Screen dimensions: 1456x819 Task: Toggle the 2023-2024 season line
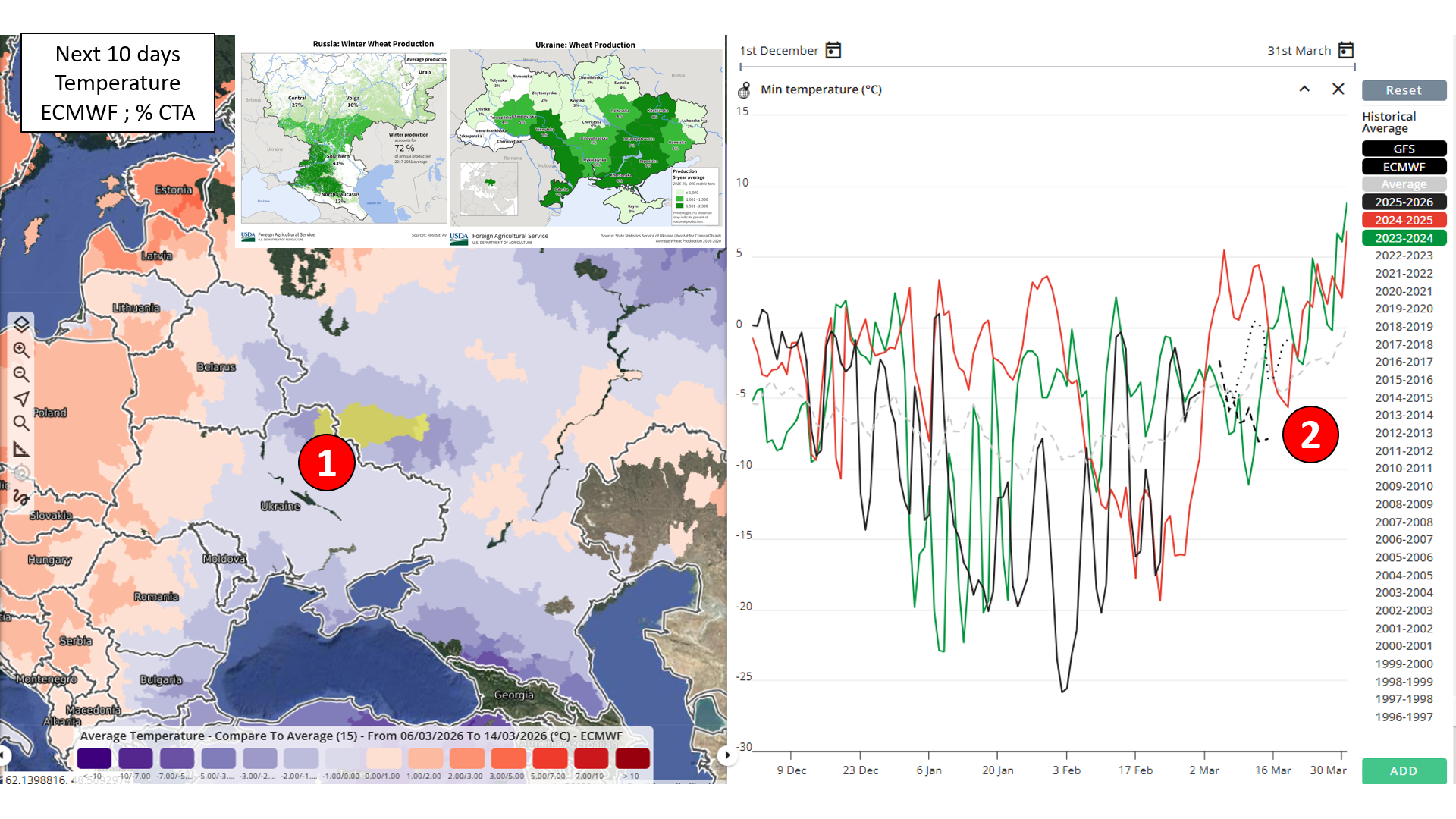[x=1404, y=238]
